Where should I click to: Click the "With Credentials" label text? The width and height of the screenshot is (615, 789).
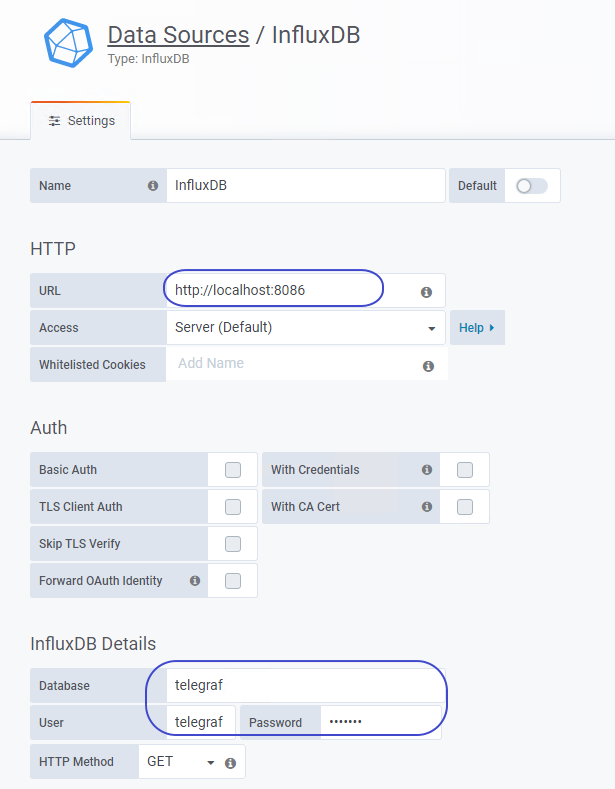click(315, 470)
